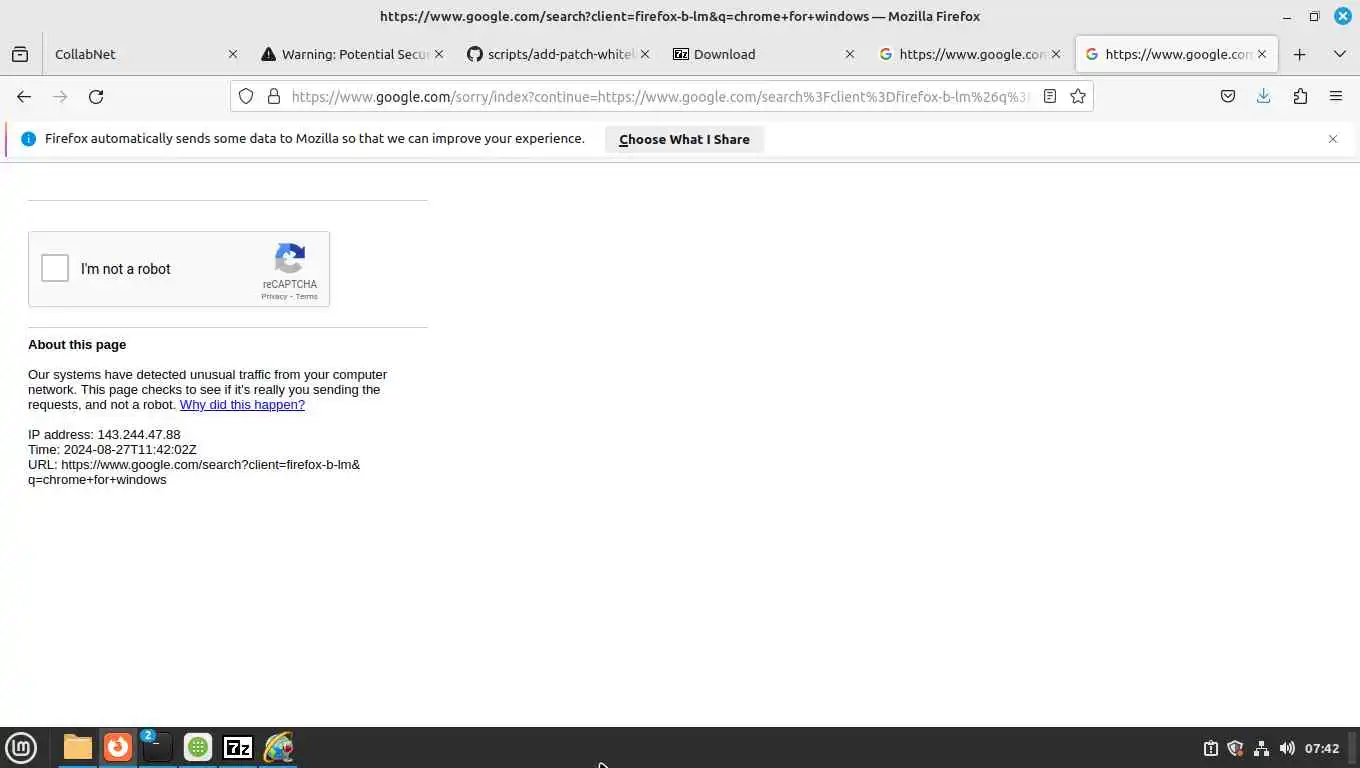Open the clock showing 07:42
Screen dimensions: 1360x768
pyautogui.click(x=1322, y=748)
